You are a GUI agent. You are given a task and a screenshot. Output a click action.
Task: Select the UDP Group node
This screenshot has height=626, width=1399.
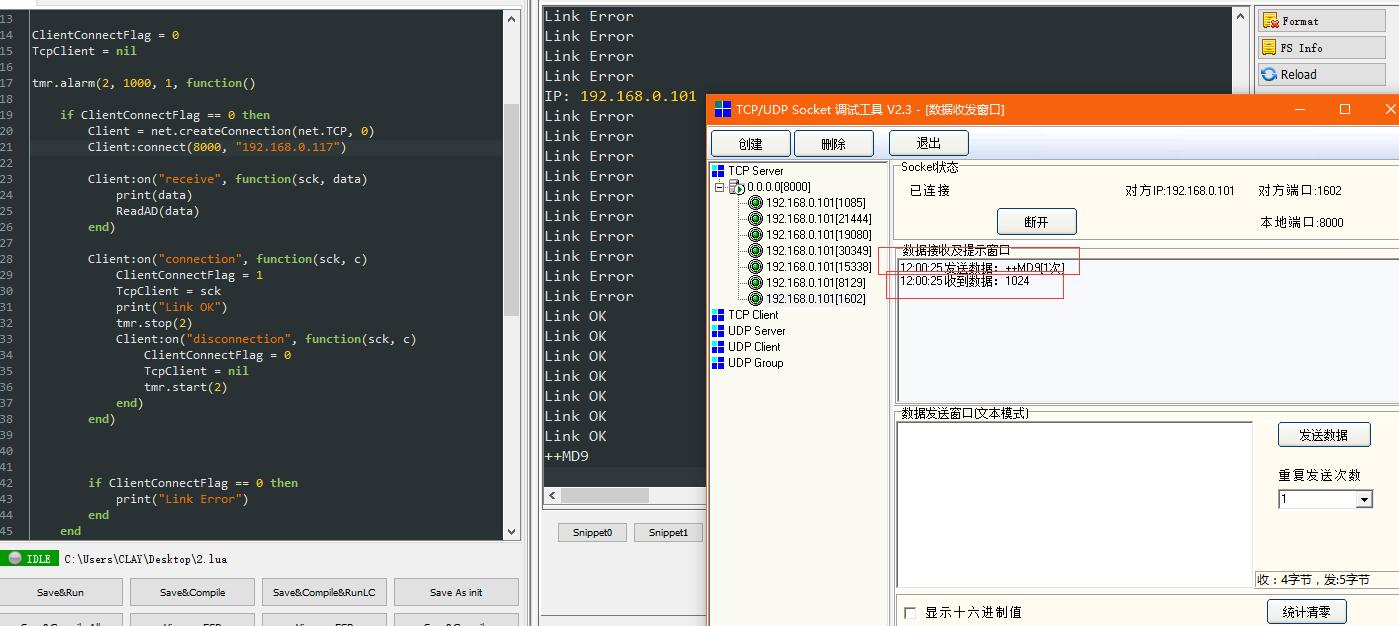click(x=755, y=363)
